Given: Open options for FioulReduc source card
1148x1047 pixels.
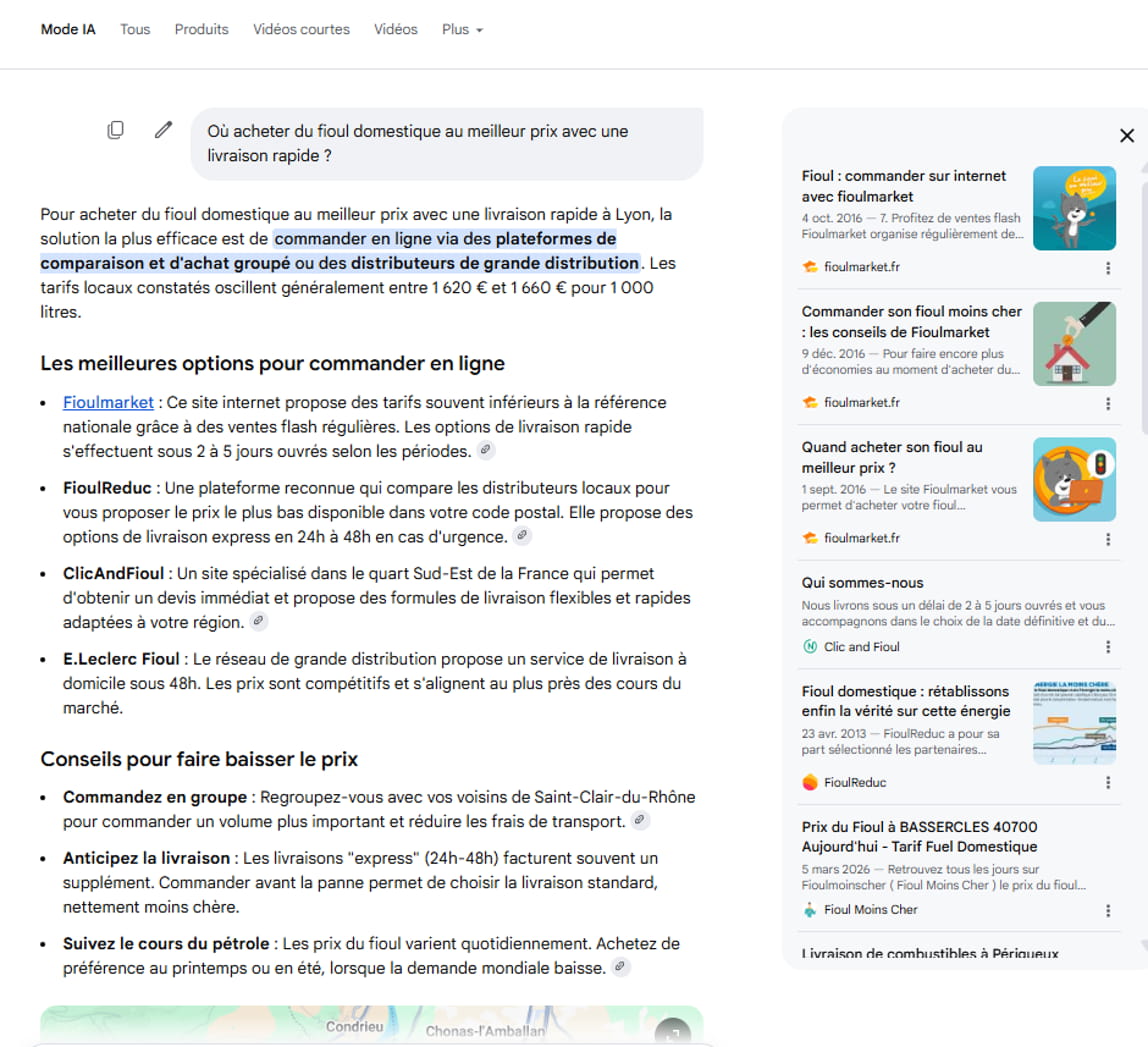Looking at the screenshot, I should click(x=1108, y=782).
